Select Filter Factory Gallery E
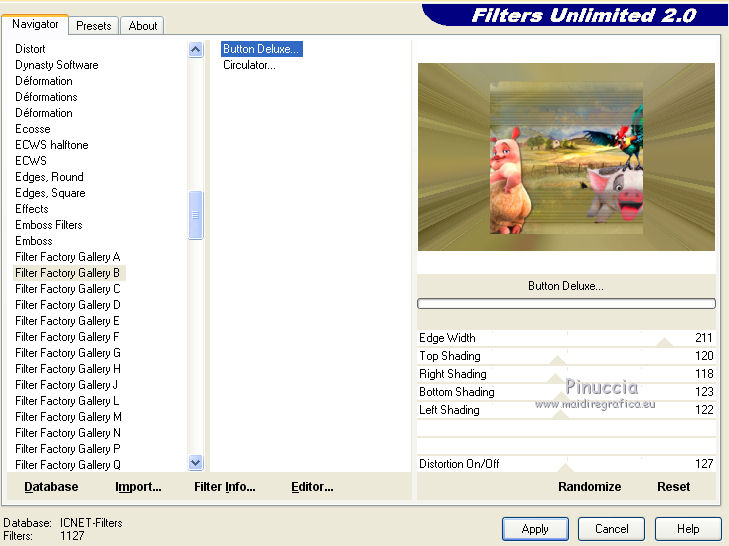This screenshot has height=546, width=729. pos(67,321)
